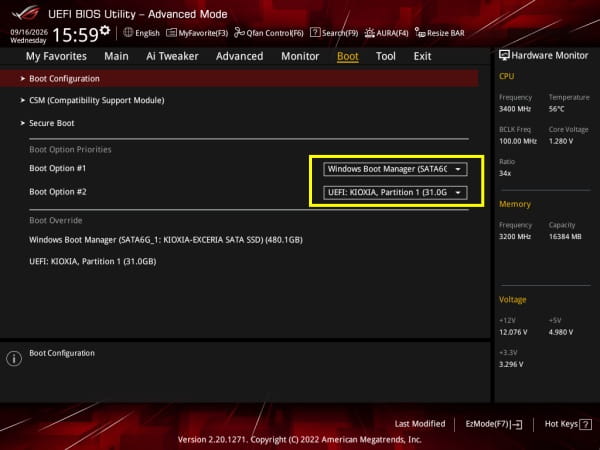Click the Hot Keys question mark icon

click(x=585, y=424)
